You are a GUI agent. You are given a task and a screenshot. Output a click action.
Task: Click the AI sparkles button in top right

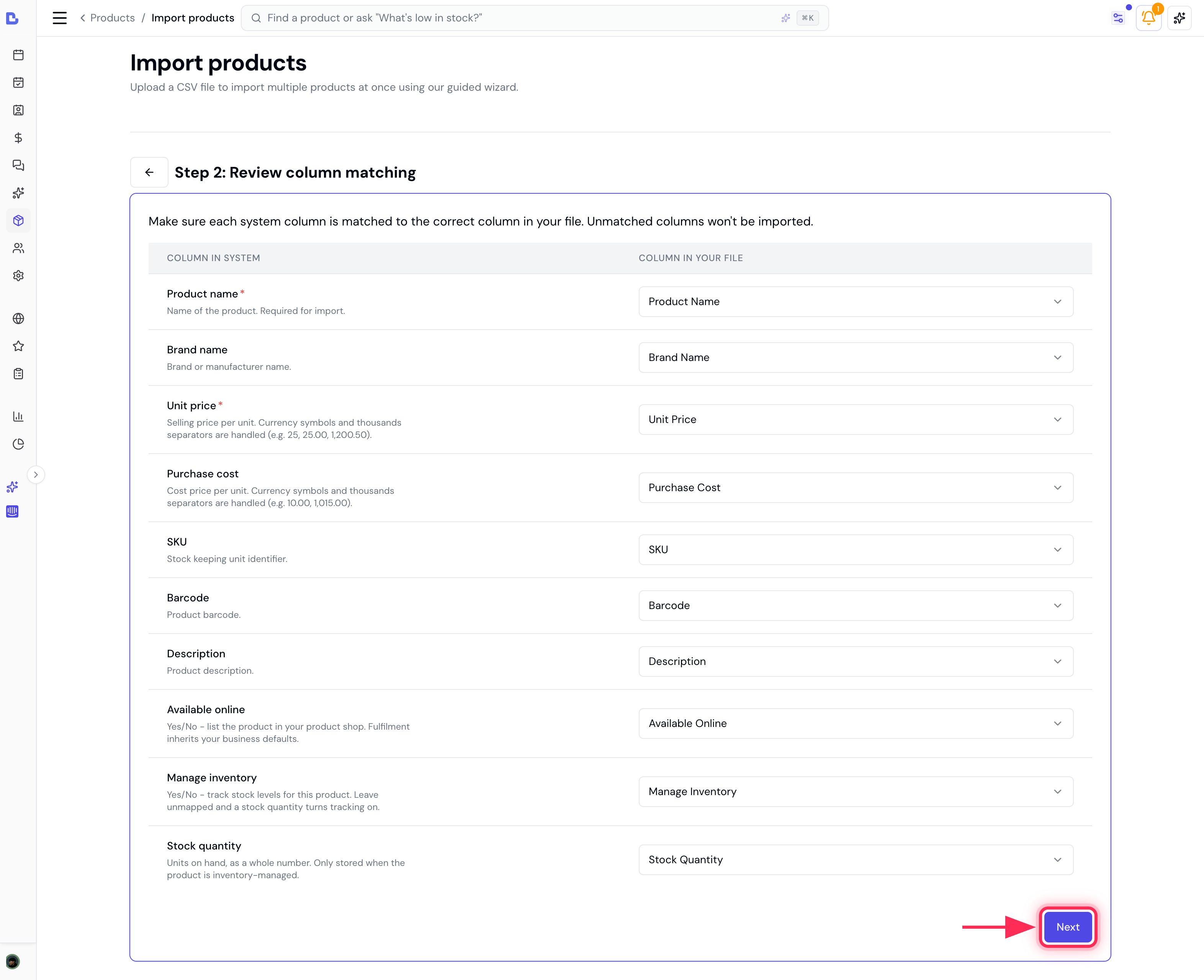click(x=1179, y=18)
